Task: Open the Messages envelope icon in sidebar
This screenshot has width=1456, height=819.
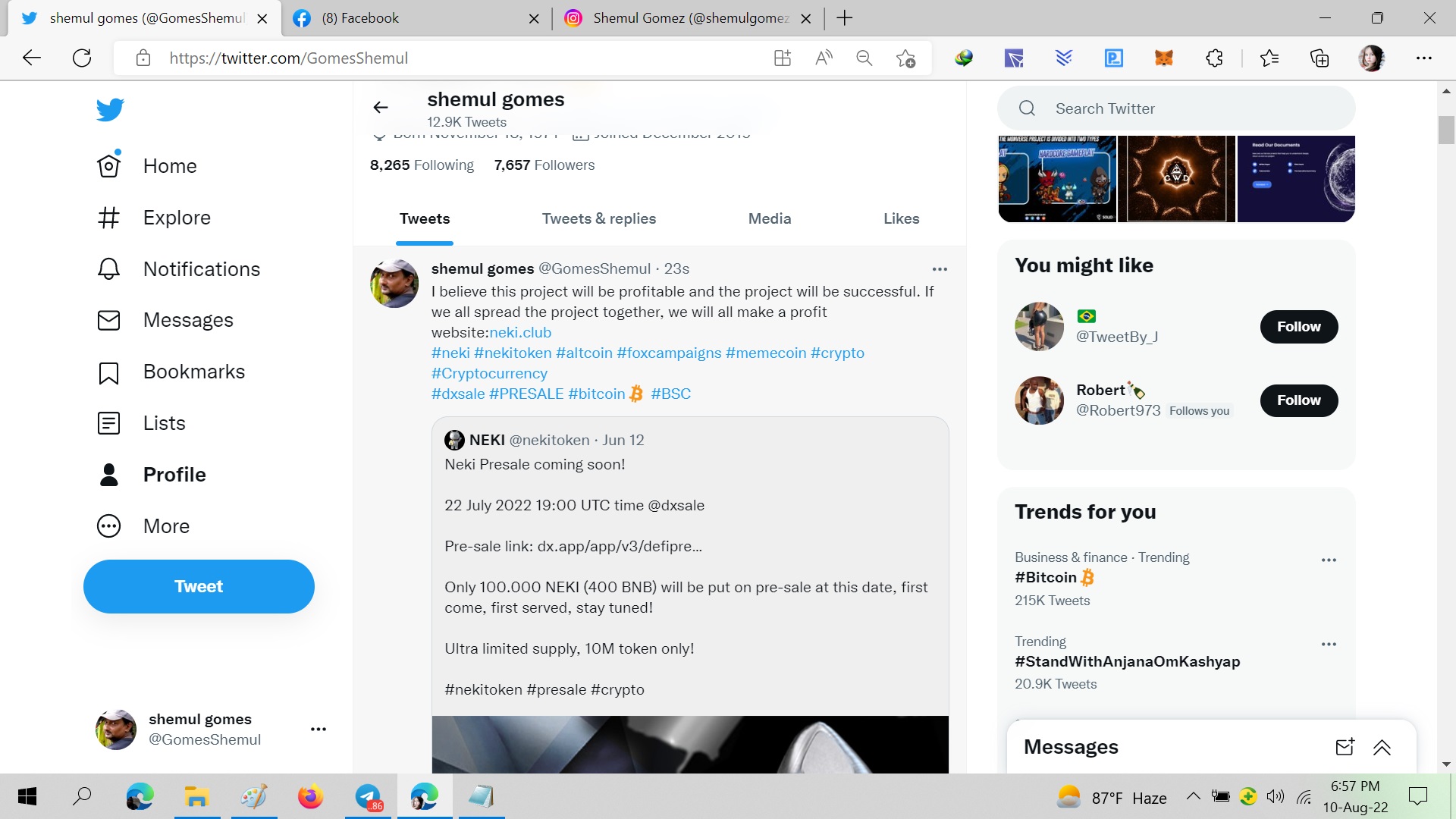Action: [x=109, y=320]
